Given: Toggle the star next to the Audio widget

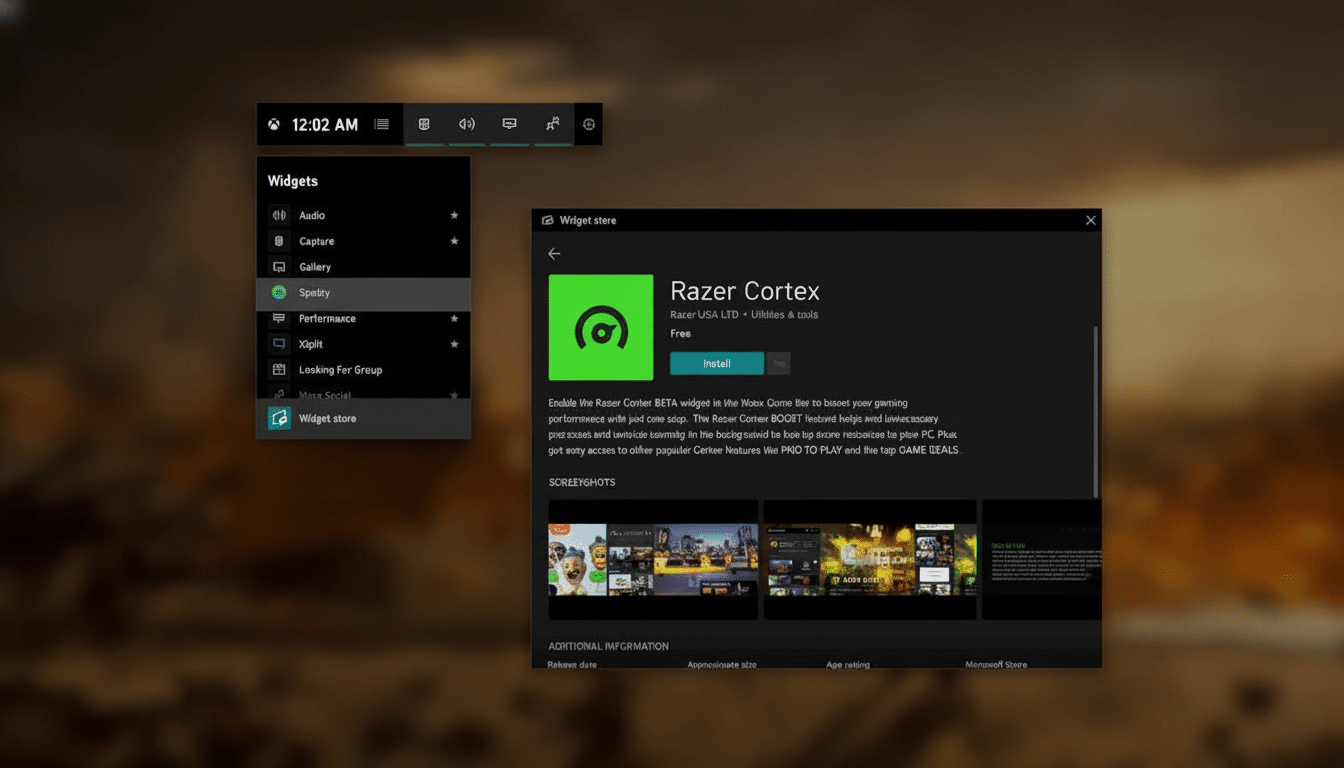Looking at the screenshot, I should pos(452,215).
